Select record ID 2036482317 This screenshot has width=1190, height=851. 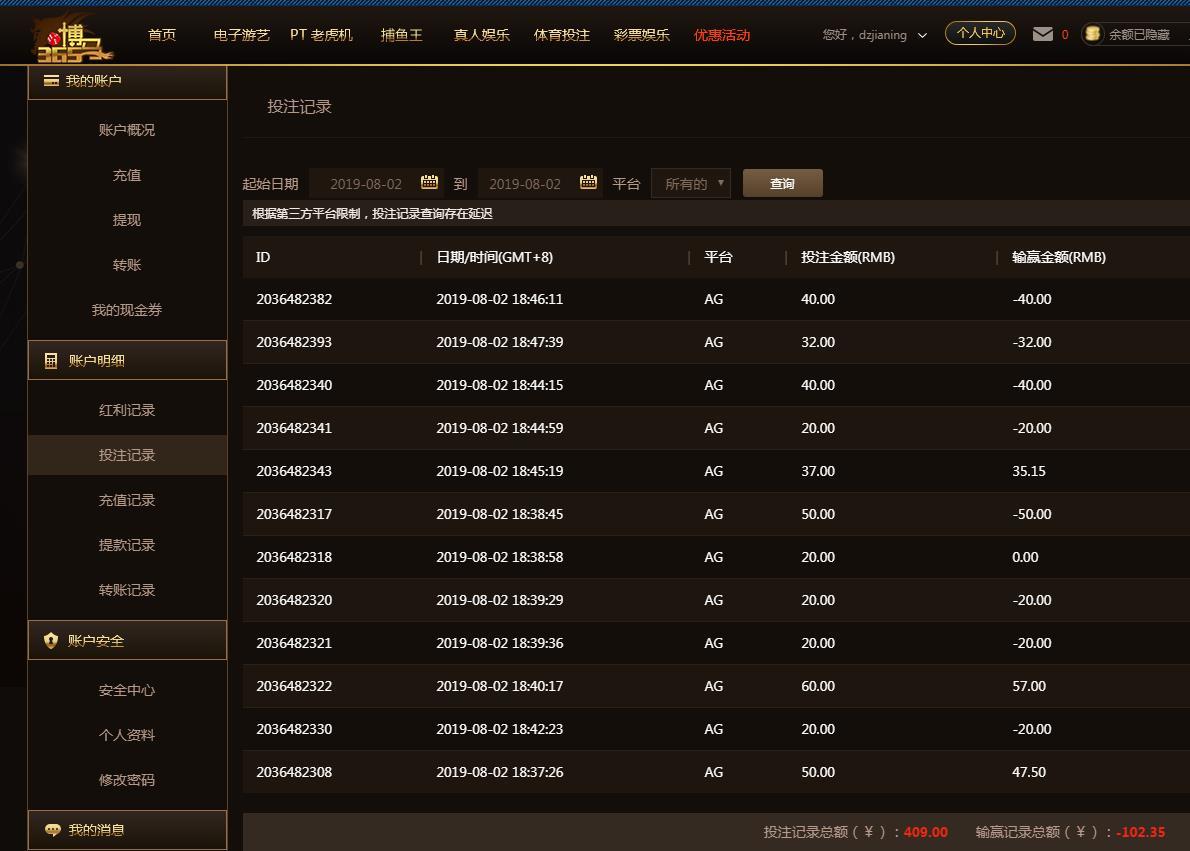tap(294, 514)
